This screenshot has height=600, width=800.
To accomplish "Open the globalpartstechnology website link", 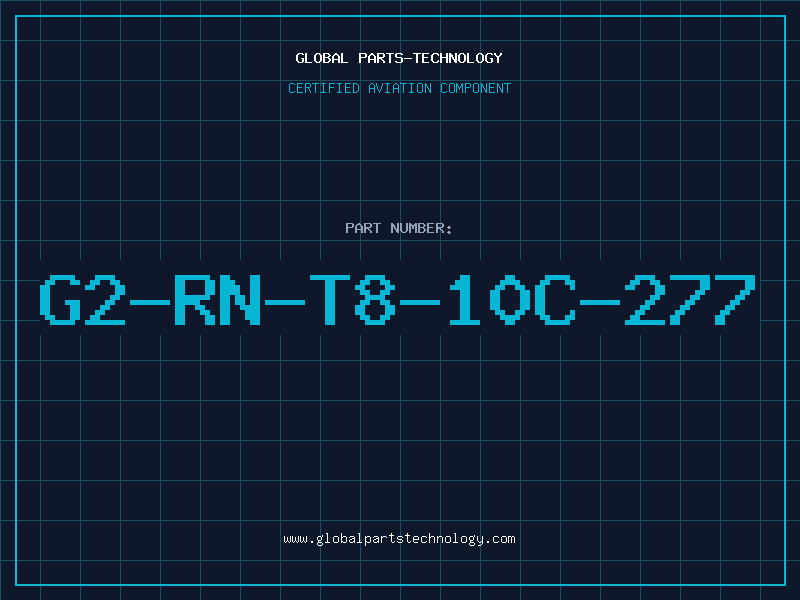I will [x=399, y=539].
